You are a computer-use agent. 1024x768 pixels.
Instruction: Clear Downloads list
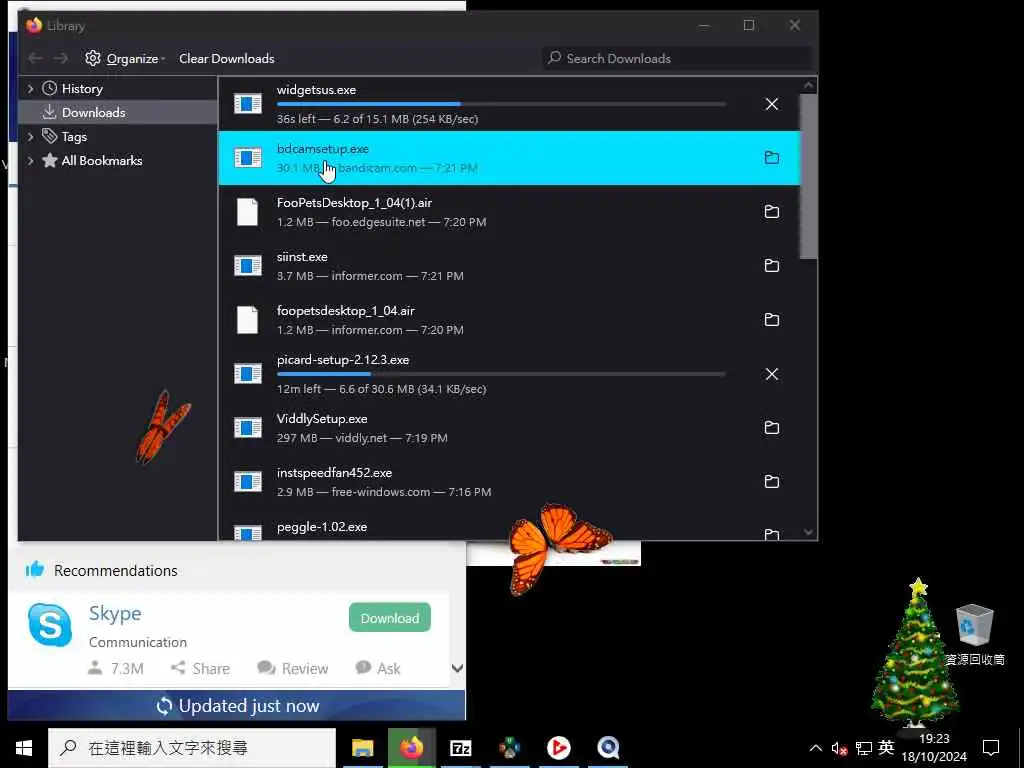coord(227,59)
